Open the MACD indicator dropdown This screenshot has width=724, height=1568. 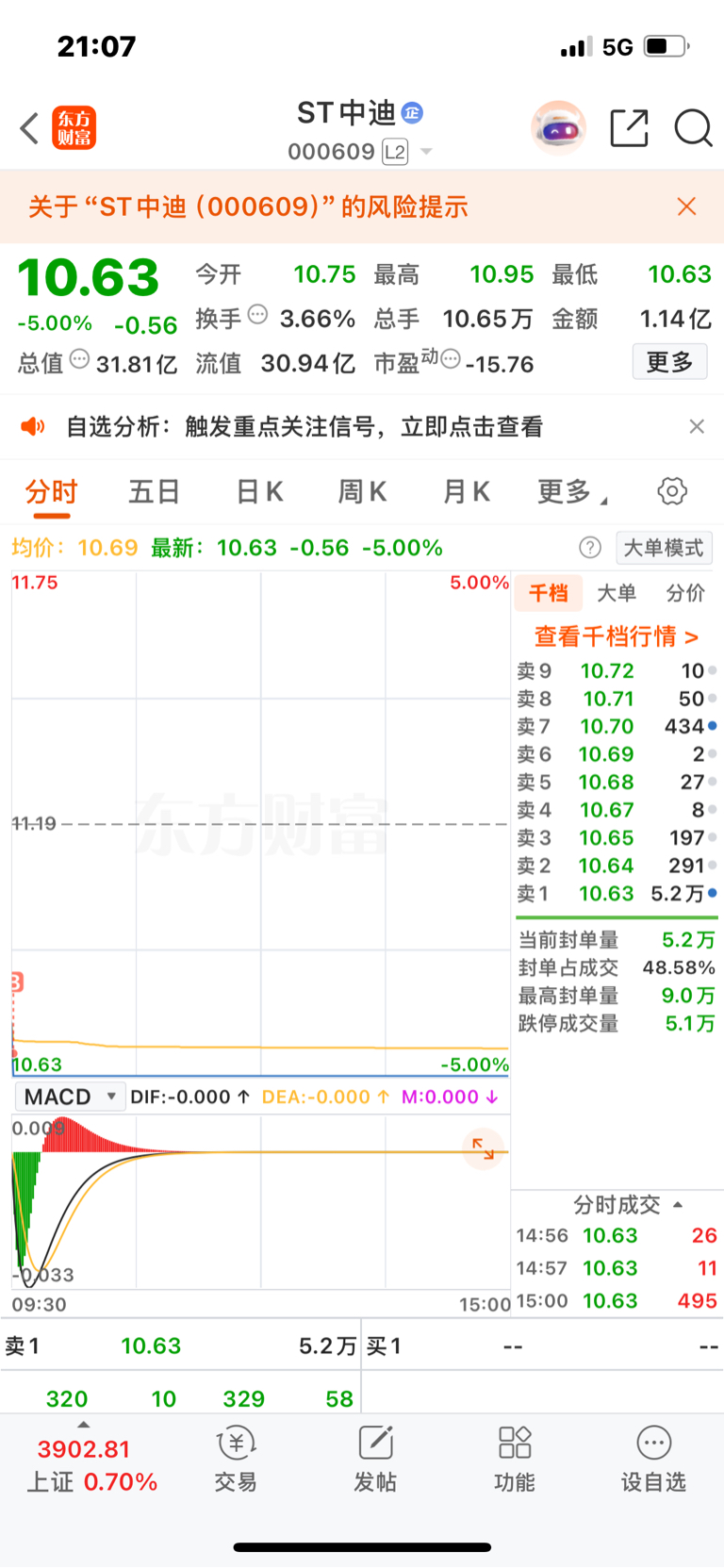(70, 1097)
